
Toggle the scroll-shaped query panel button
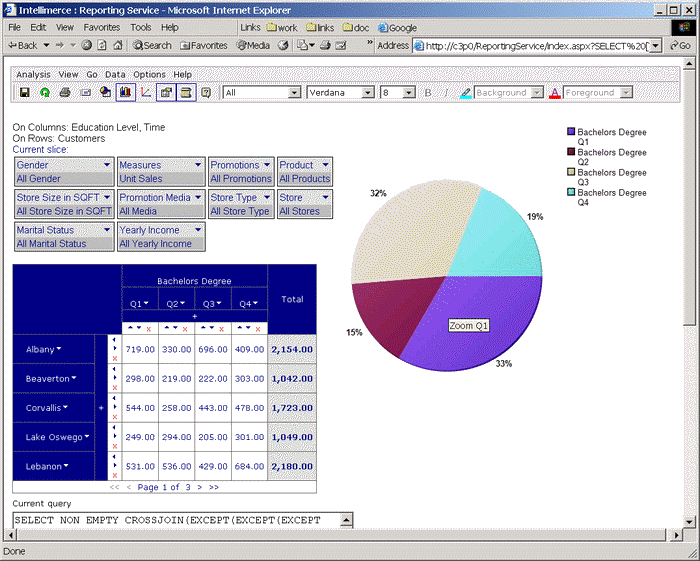click(x=186, y=92)
